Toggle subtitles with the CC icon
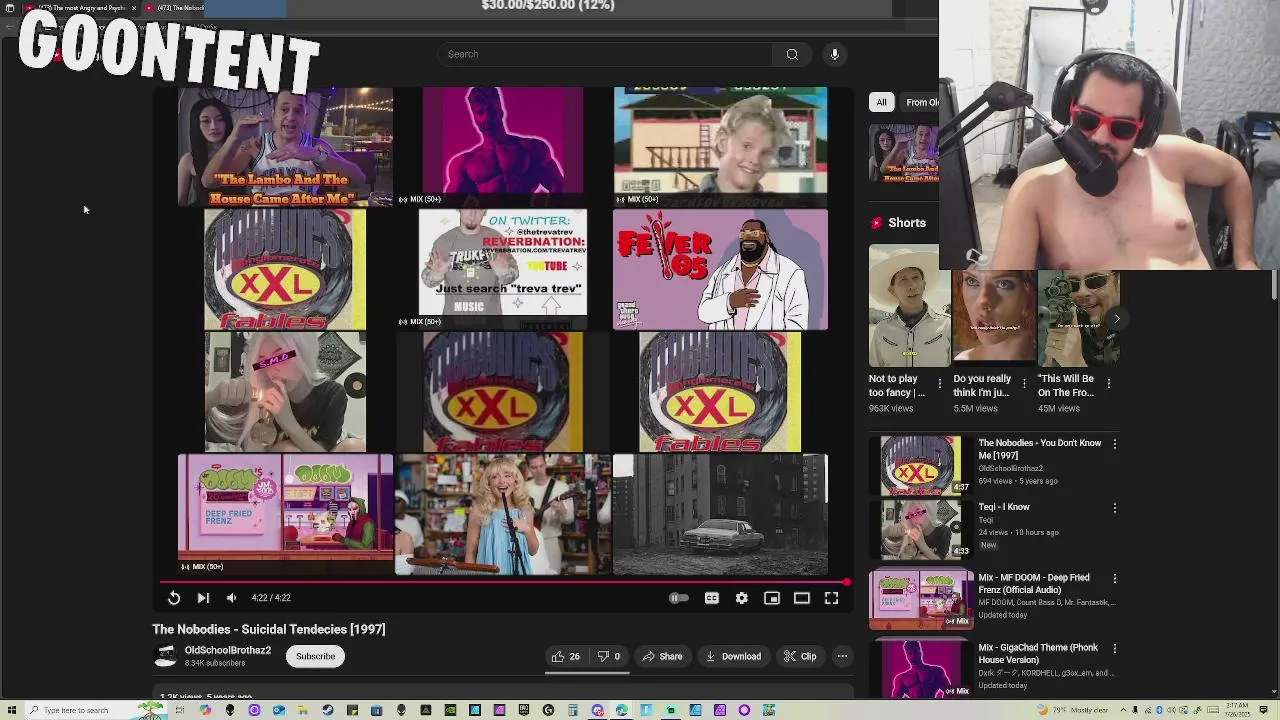Image resolution: width=1280 pixels, height=720 pixels. click(x=712, y=598)
